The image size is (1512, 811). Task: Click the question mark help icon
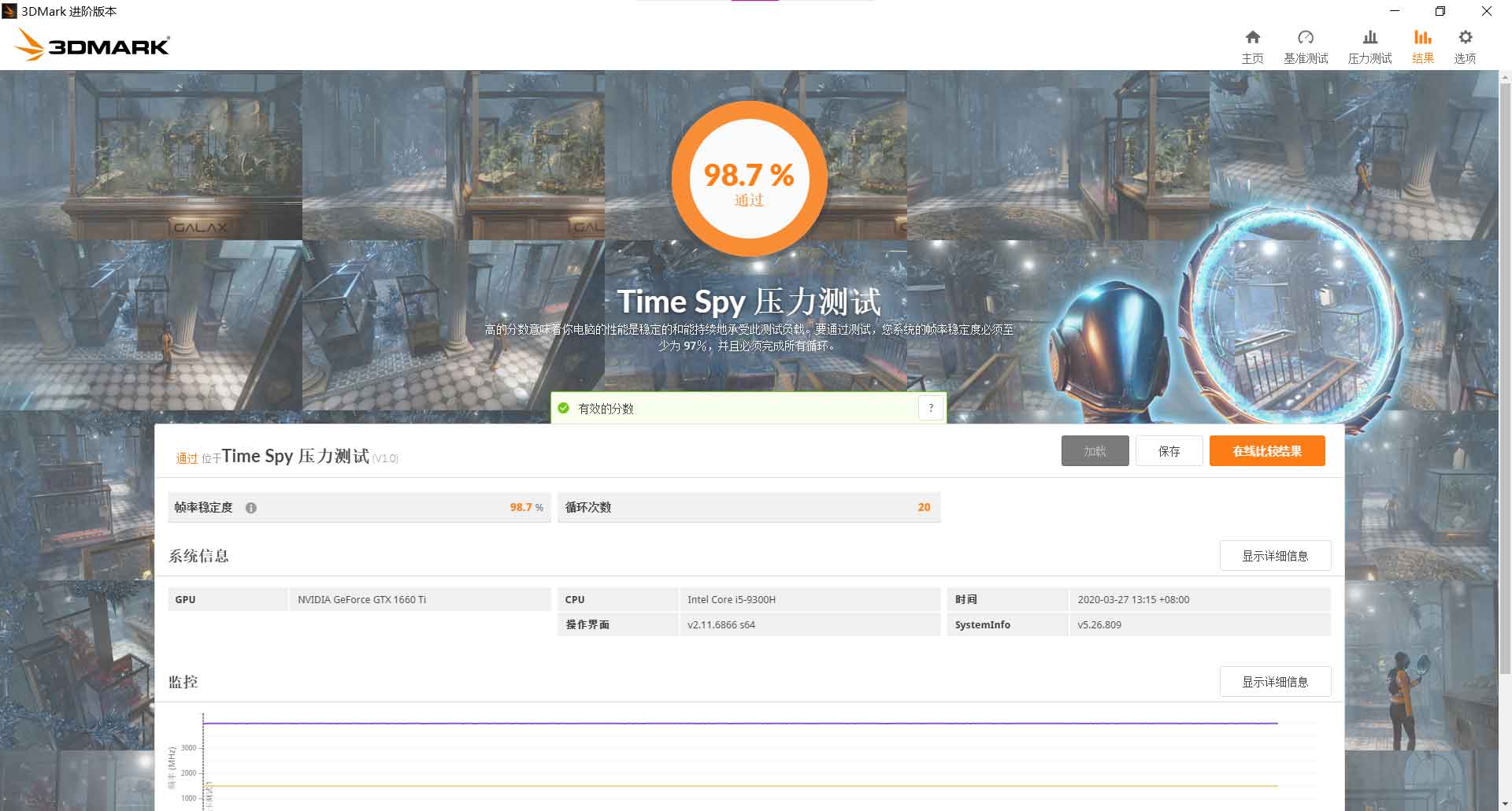(931, 408)
